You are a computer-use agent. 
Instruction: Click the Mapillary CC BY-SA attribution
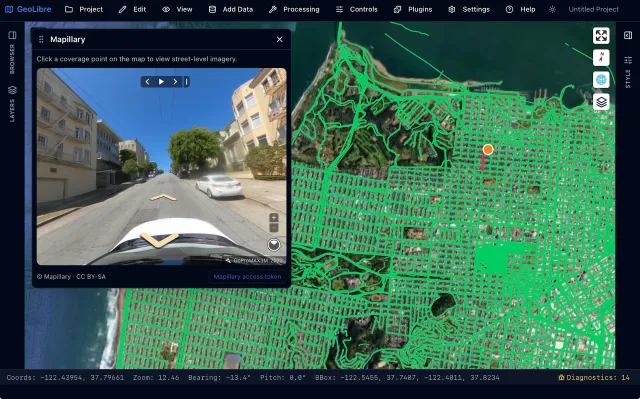click(71, 277)
